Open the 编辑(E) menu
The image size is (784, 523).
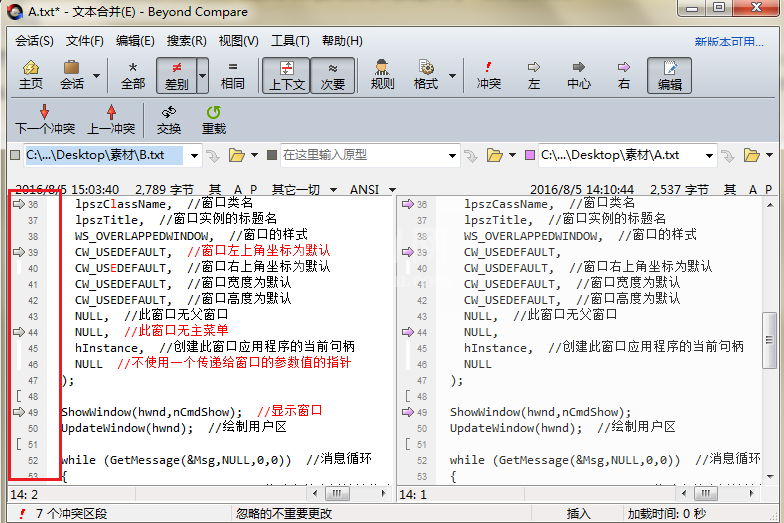(135, 41)
